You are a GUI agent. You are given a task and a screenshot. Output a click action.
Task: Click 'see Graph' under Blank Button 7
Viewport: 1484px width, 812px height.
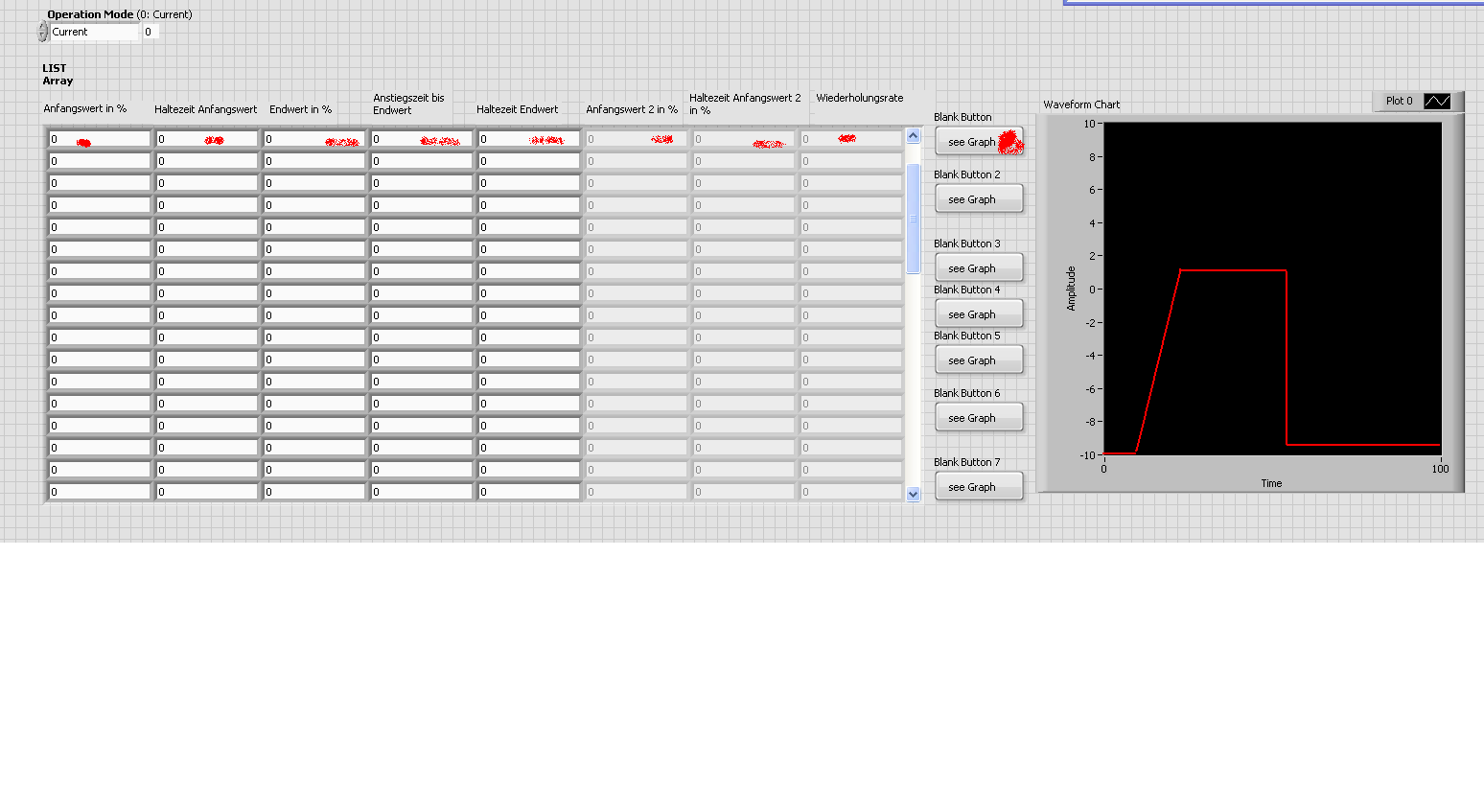[979, 487]
